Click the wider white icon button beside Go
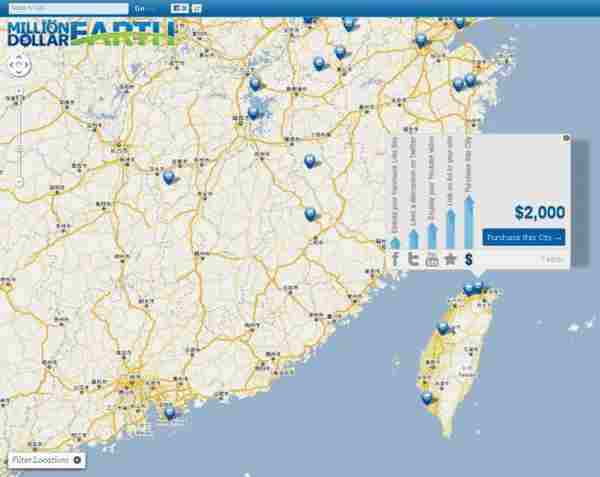600x477 pixels. pos(179,8)
